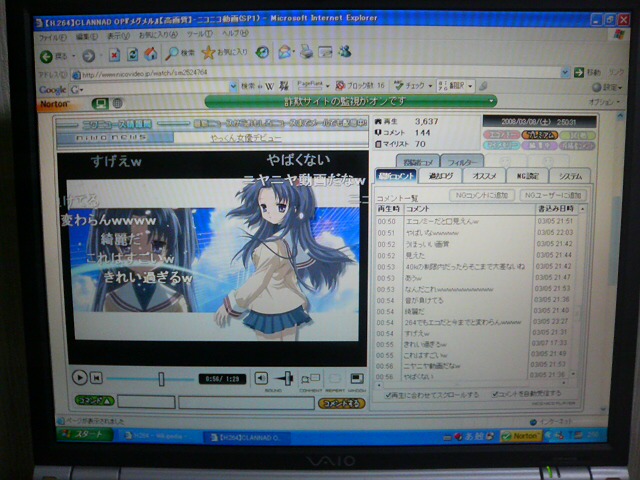The height and width of the screenshot is (480, 640).
Task: Play the video with the round play button
Action: (x=80, y=378)
